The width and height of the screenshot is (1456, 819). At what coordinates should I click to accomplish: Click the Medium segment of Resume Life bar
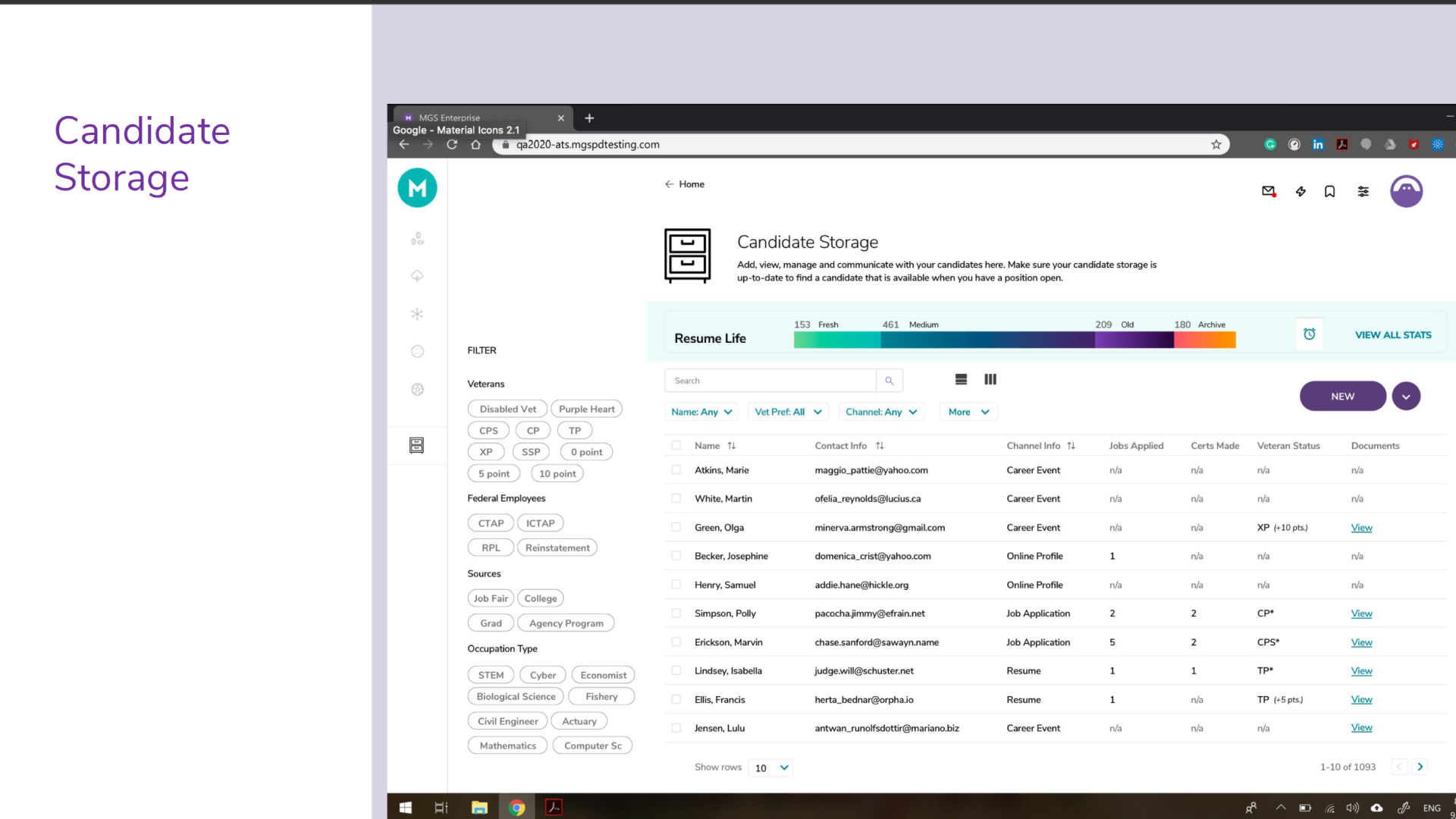pos(986,340)
